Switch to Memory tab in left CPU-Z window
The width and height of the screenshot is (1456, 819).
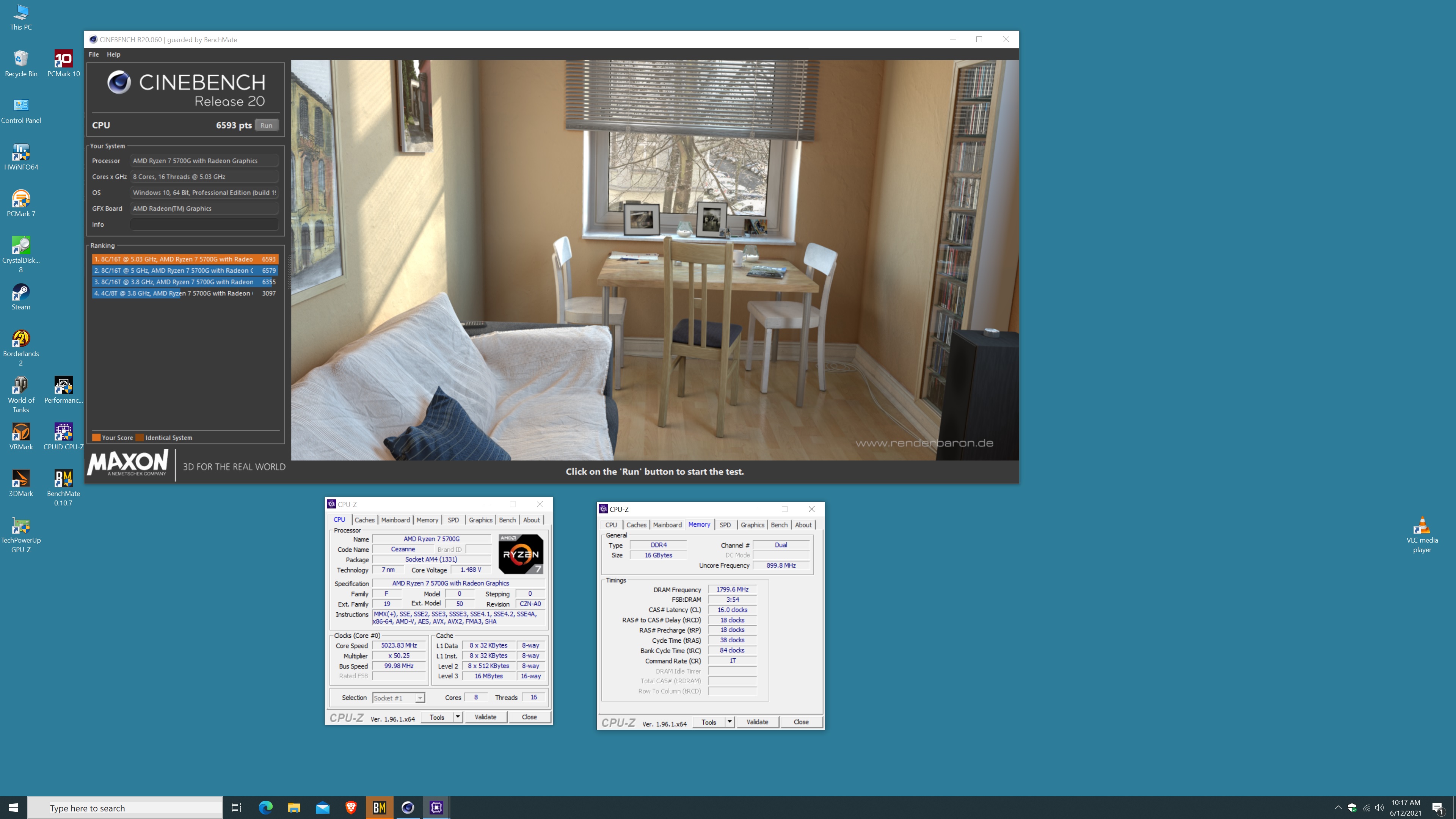tap(427, 520)
